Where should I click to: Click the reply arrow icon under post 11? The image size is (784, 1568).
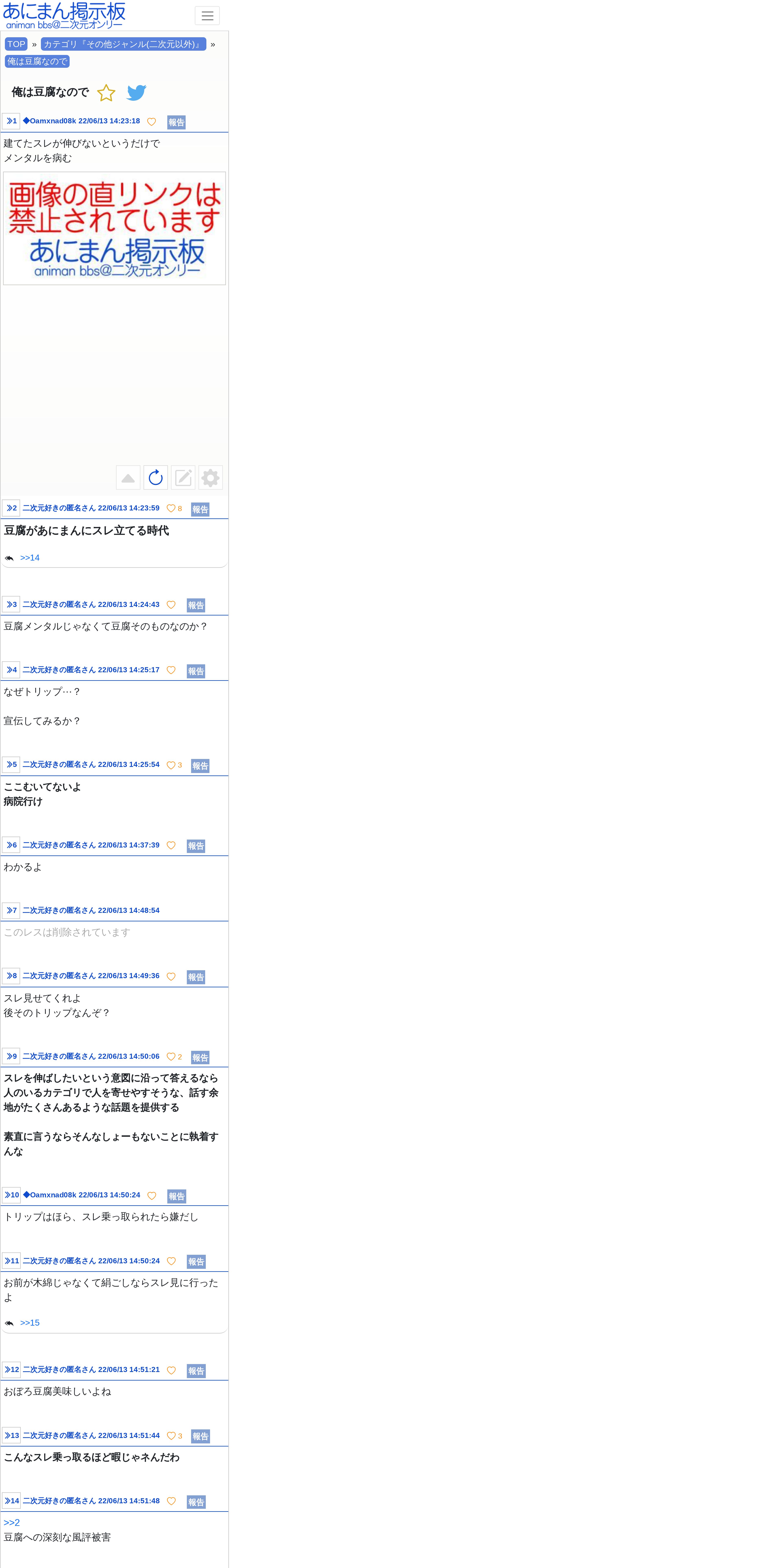tap(9, 1323)
